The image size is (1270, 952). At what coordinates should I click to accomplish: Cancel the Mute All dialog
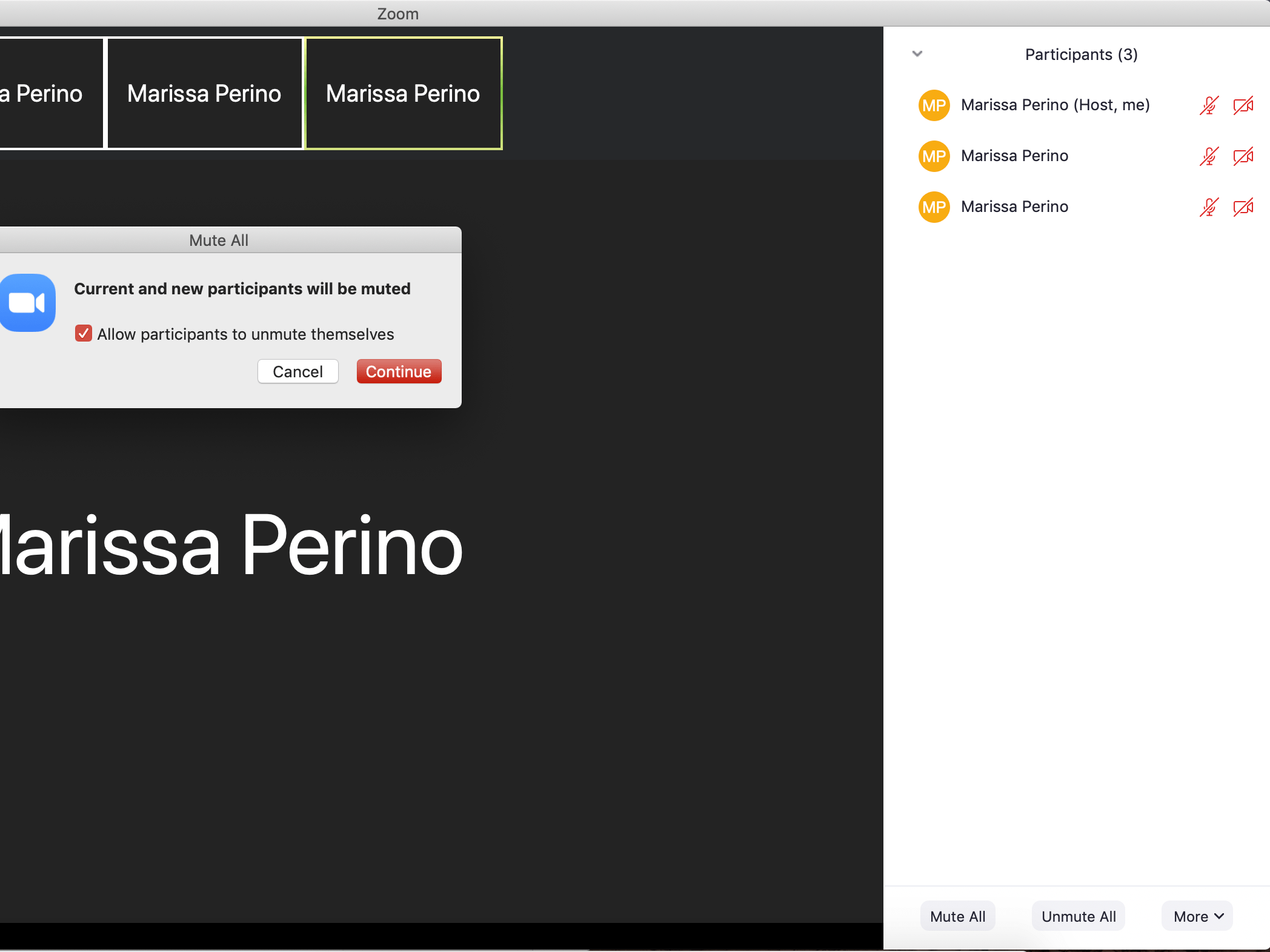[x=298, y=371]
